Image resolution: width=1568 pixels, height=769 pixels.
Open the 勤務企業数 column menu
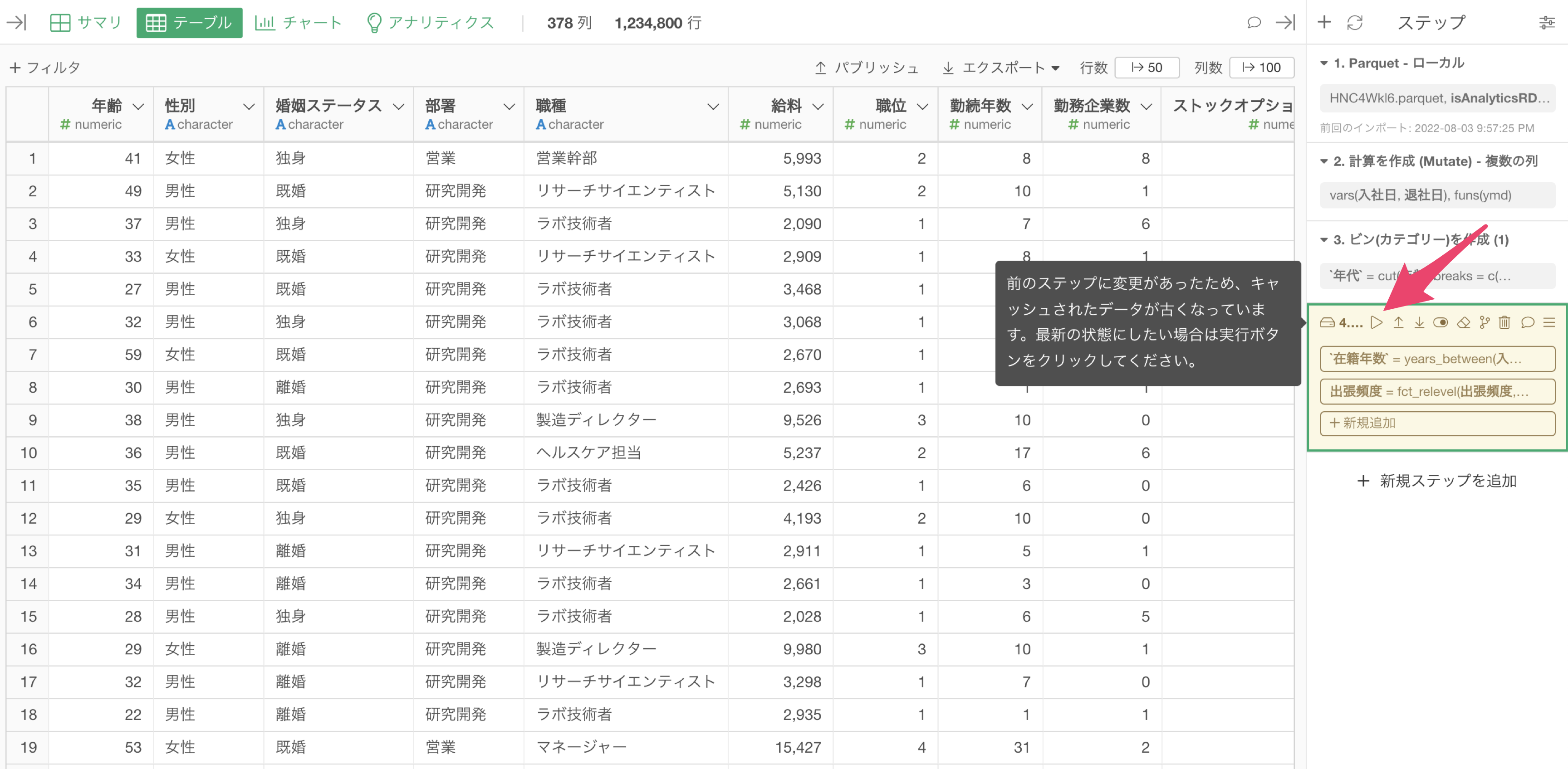click(1147, 107)
